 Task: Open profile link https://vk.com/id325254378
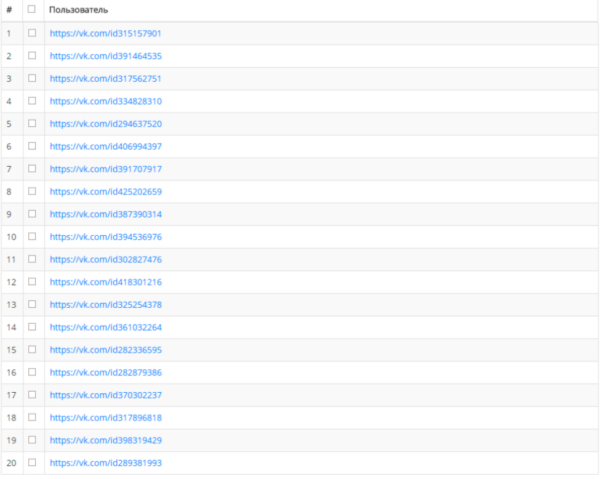106,305
